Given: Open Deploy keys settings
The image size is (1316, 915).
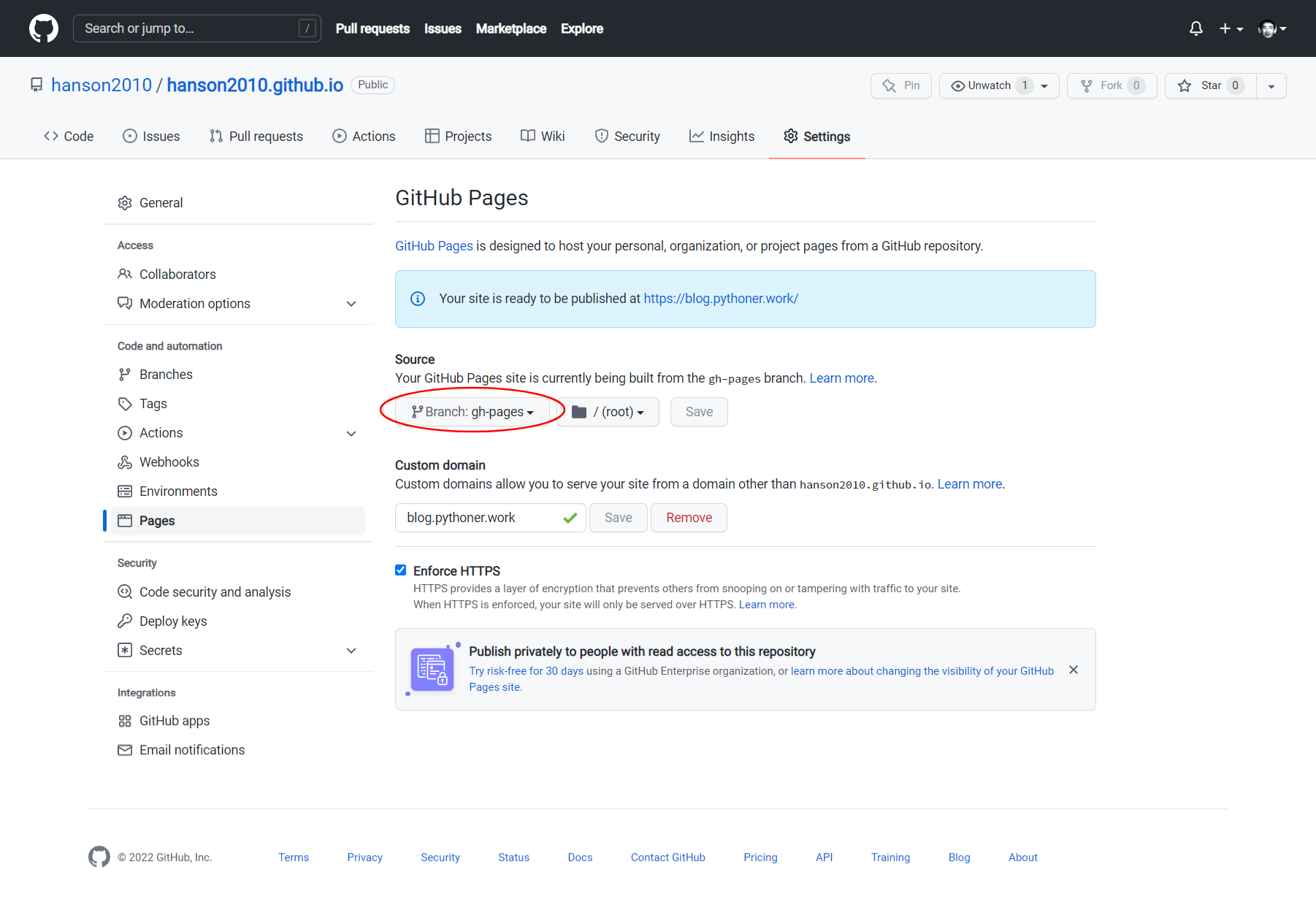Looking at the screenshot, I should pyautogui.click(x=238, y=621).
